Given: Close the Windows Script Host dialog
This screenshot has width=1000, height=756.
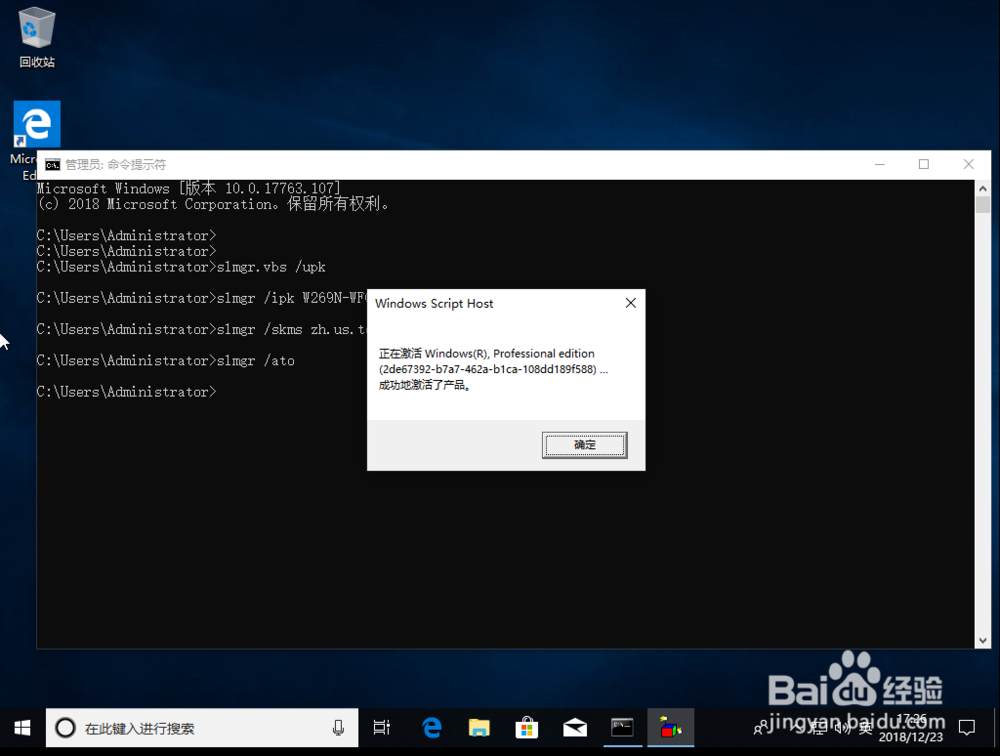Looking at the screenshot, I should 631,303.
